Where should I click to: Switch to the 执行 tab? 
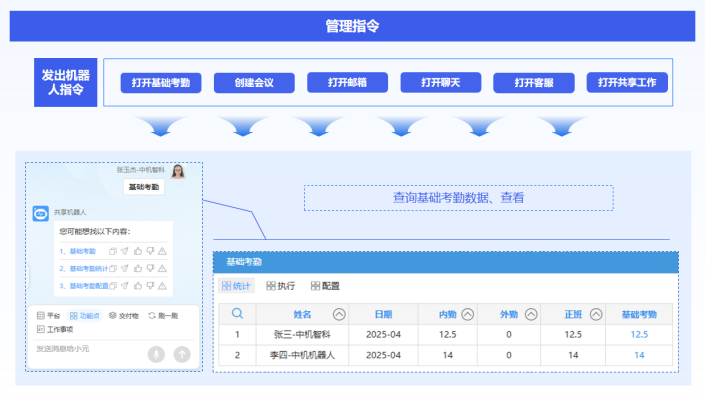click(281, 286)
